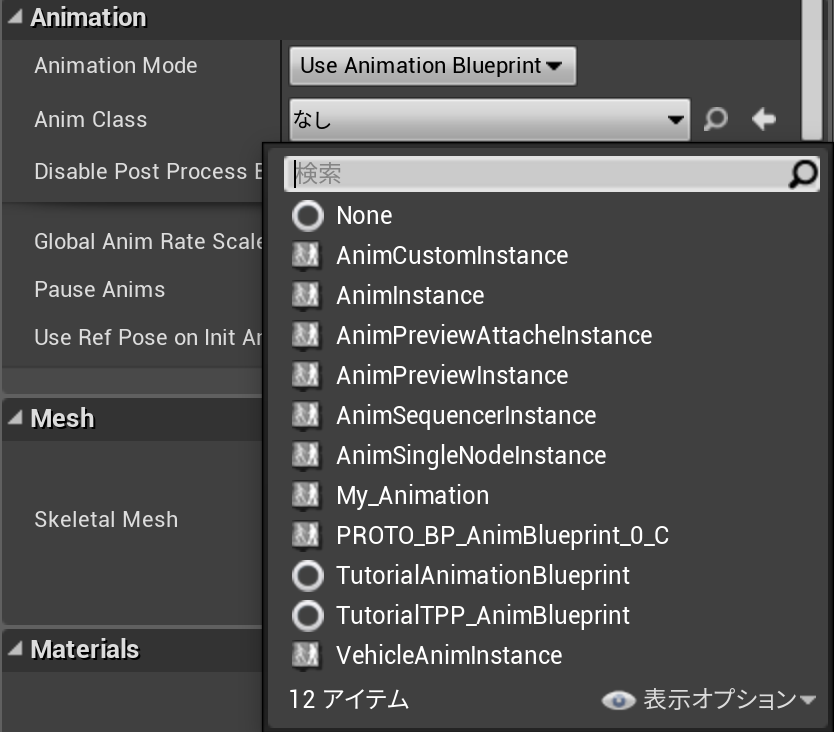Viewport: 834px width, 732px height.
Task: Open the Anim Class dropdown
Action: pos(489,120)
